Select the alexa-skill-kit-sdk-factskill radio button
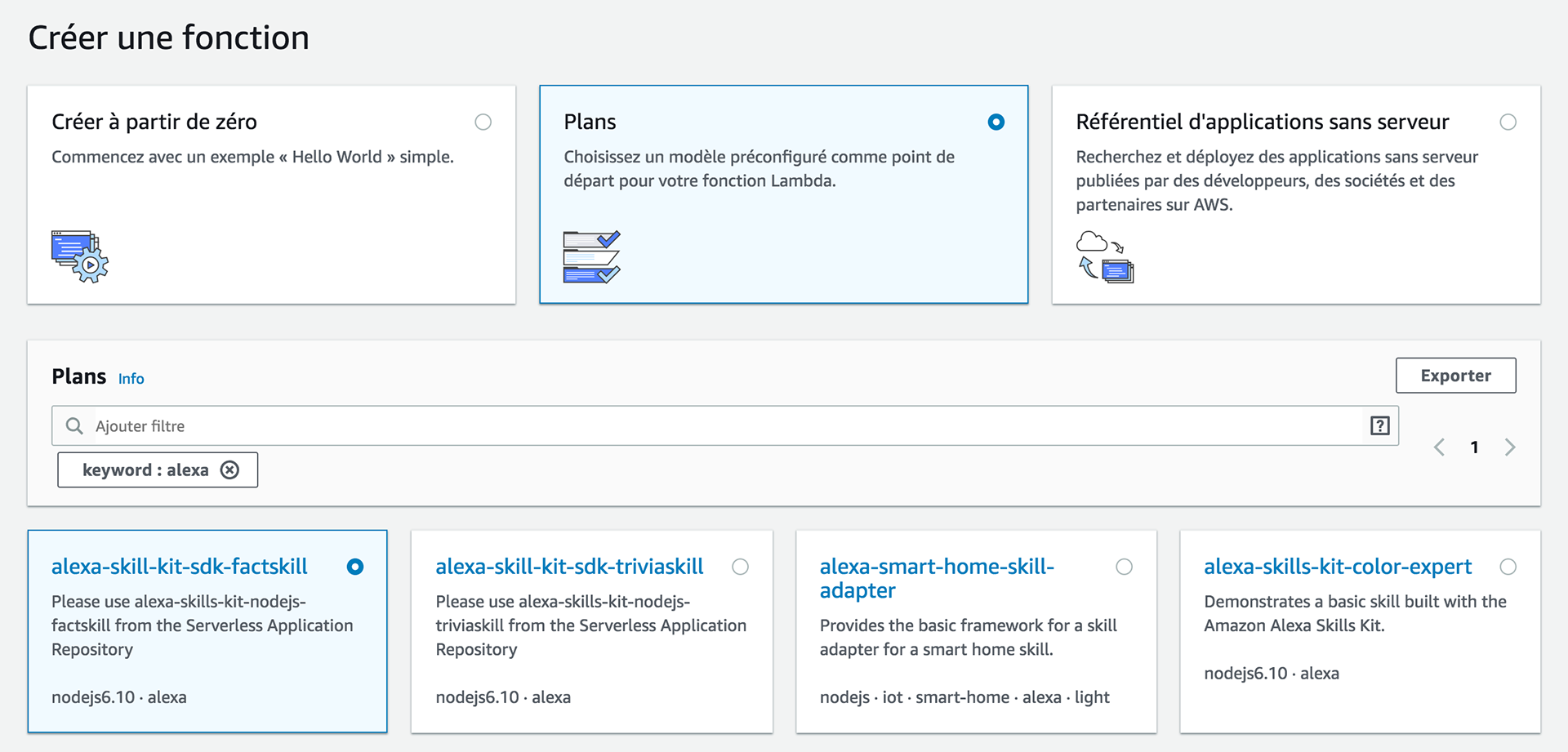The image size is (1568, 752). 355,567
